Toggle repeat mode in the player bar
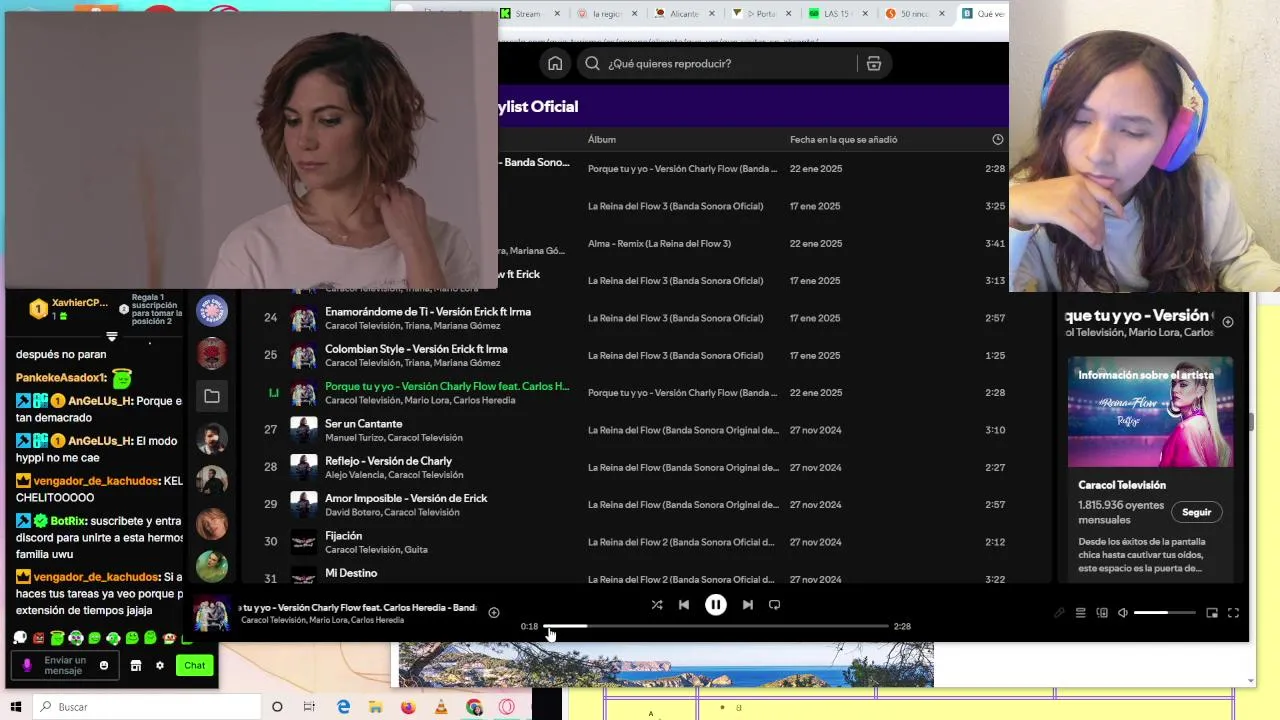Viewport: 1280px width, 720px height. click(774, 605)
